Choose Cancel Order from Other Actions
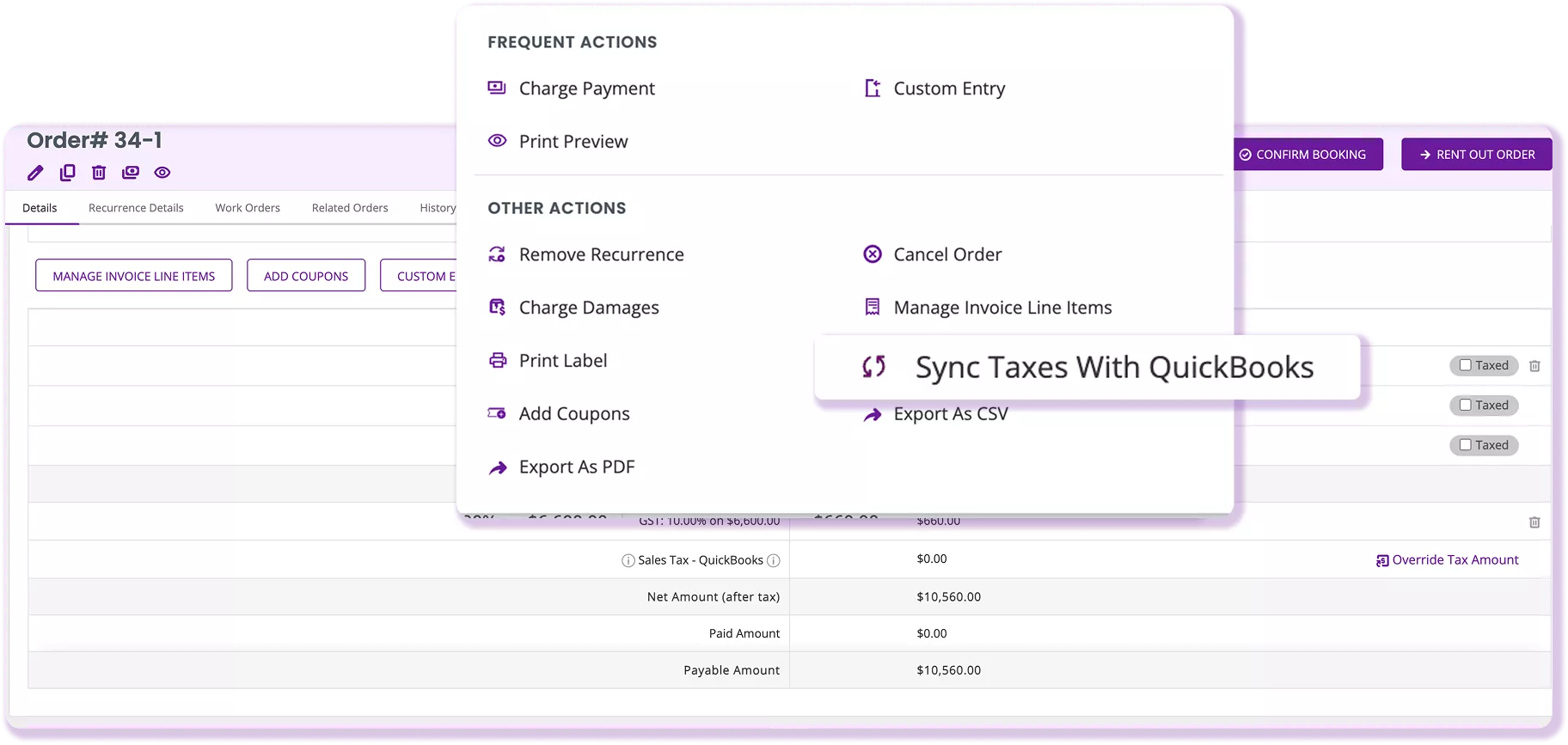 click(x=947, y=254)
